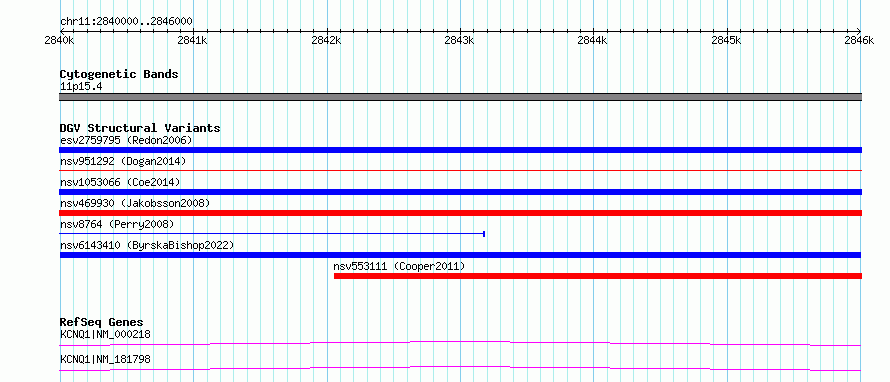Click the gray 11p15.4 cytogenetic band bar
Viewport: 890px width, 382px height.
pyautogui.click(x=460, y=97)
